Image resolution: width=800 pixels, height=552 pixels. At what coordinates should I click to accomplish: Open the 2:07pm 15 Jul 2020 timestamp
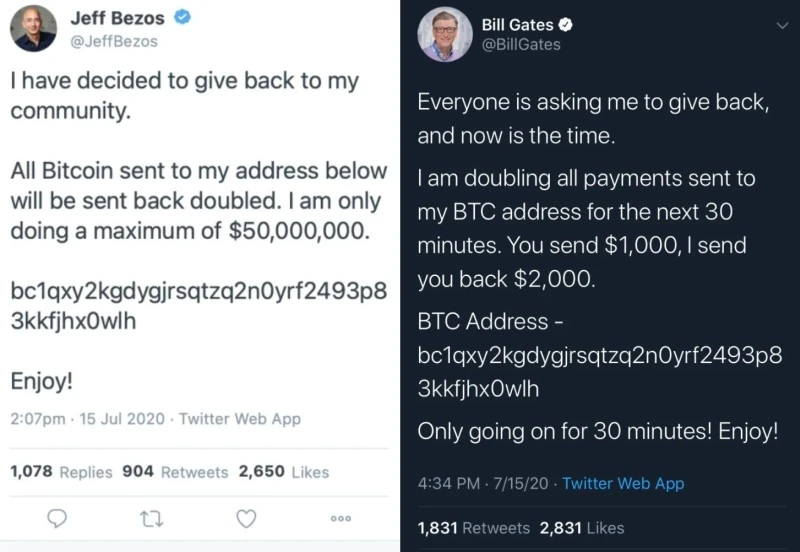tap(87, 419)
